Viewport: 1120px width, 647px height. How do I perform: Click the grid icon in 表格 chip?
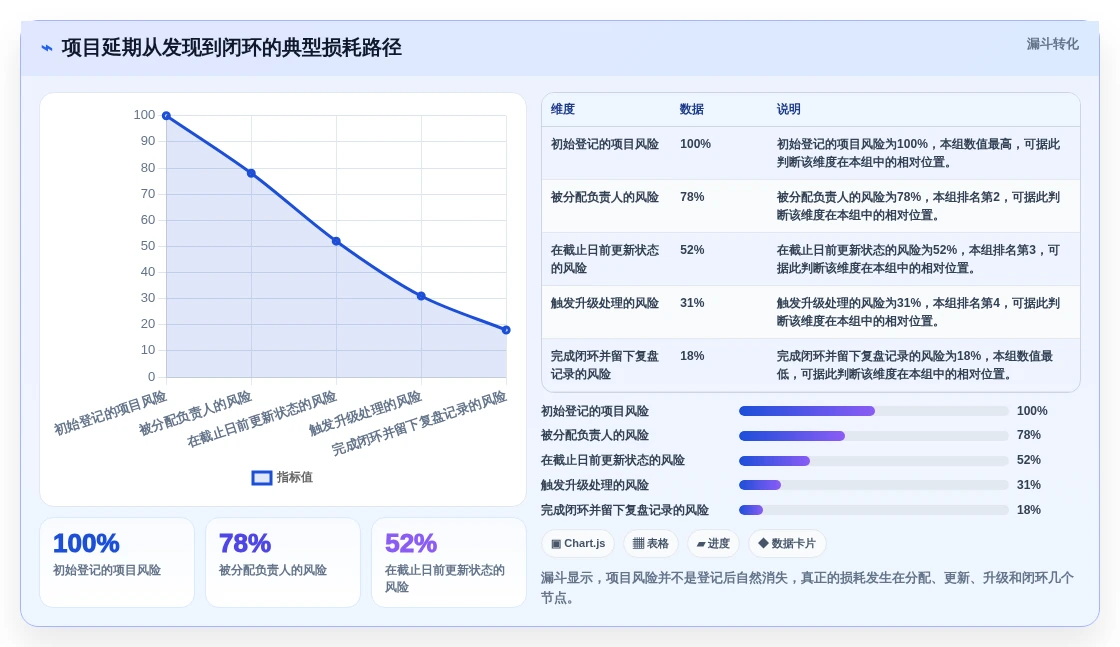pos(638,543)
